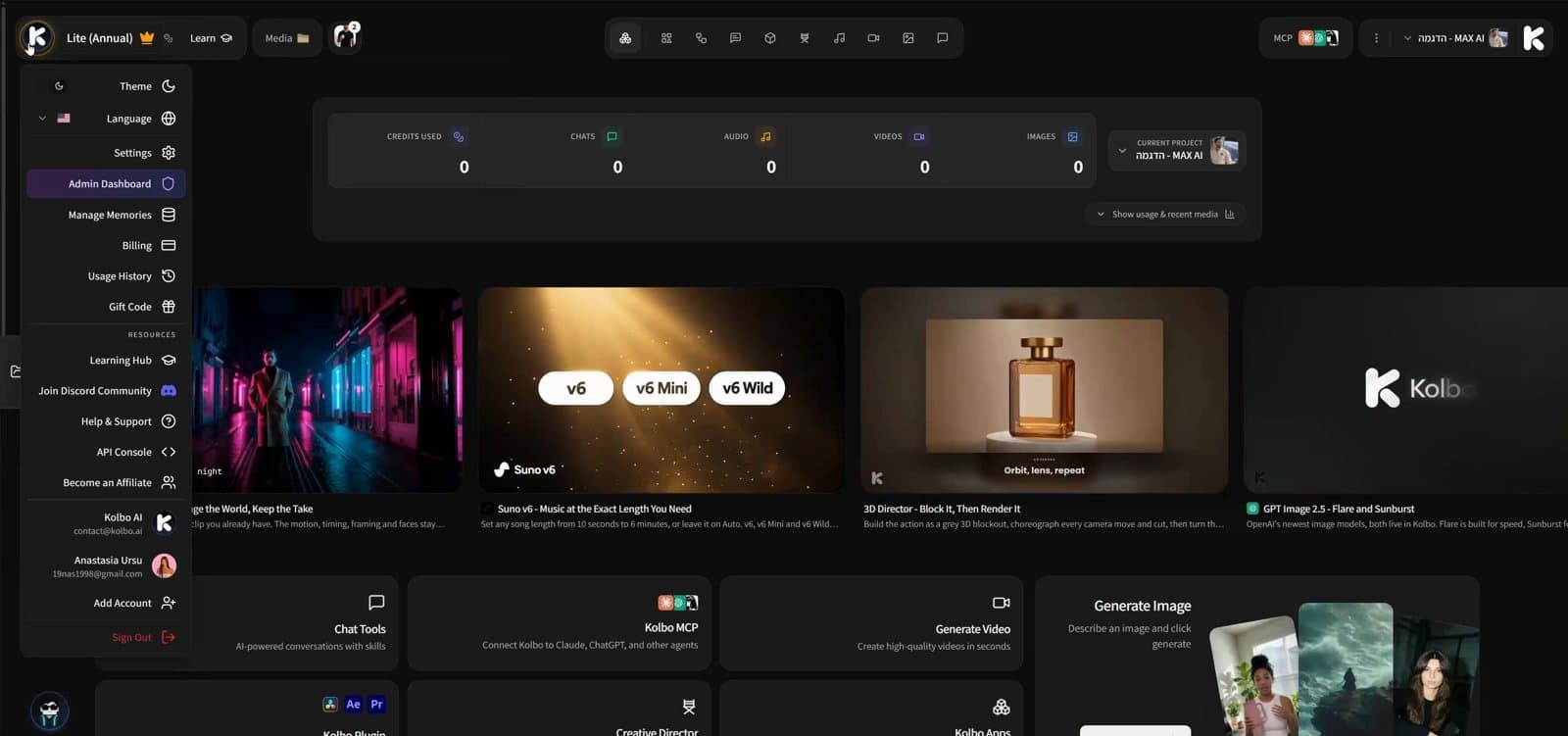The width and height of the screenshot is (1568, 736).
Task: Click the Kolbo K profile logo at top left
Action: (37, 38)
